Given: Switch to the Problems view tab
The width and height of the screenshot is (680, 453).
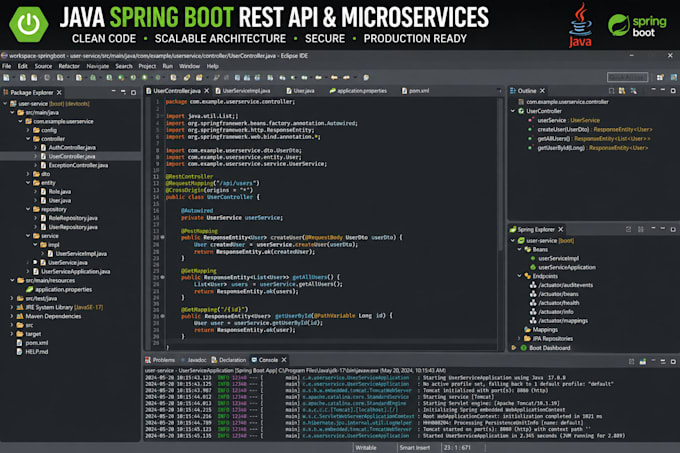Looking at the screenshot, I should (160, 360).
